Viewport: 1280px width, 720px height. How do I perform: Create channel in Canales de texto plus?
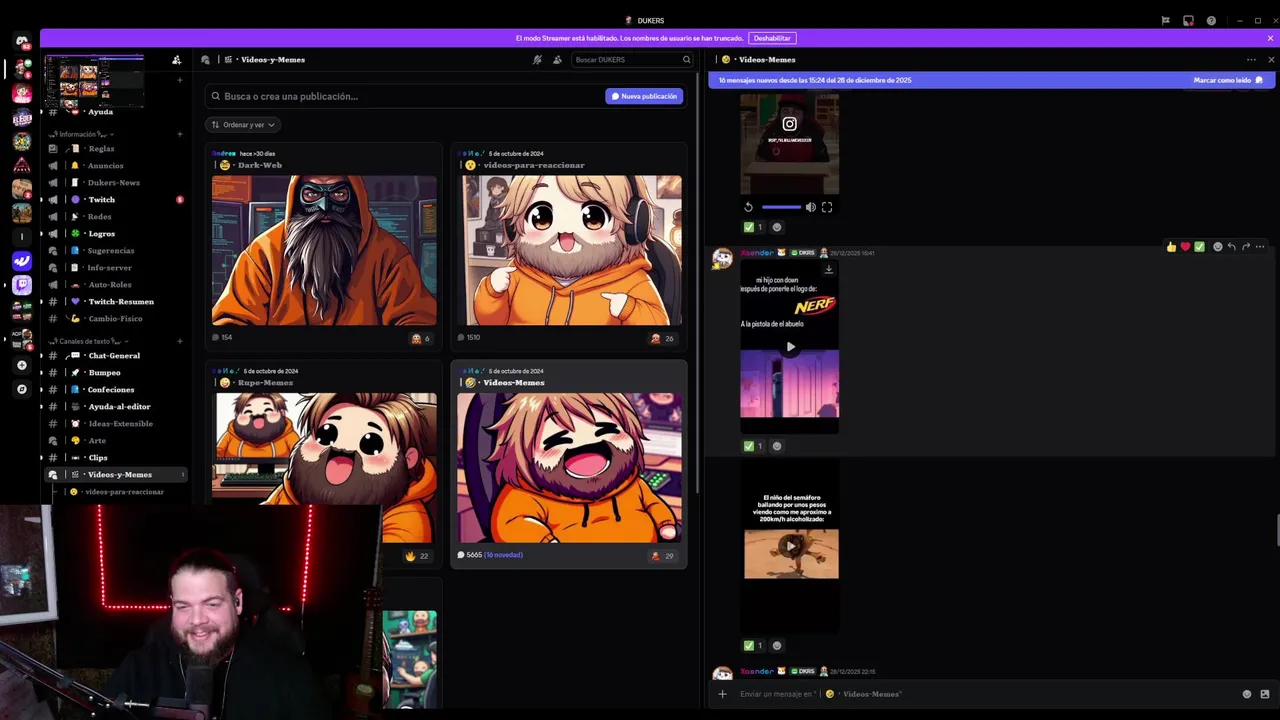click(180, 341)
